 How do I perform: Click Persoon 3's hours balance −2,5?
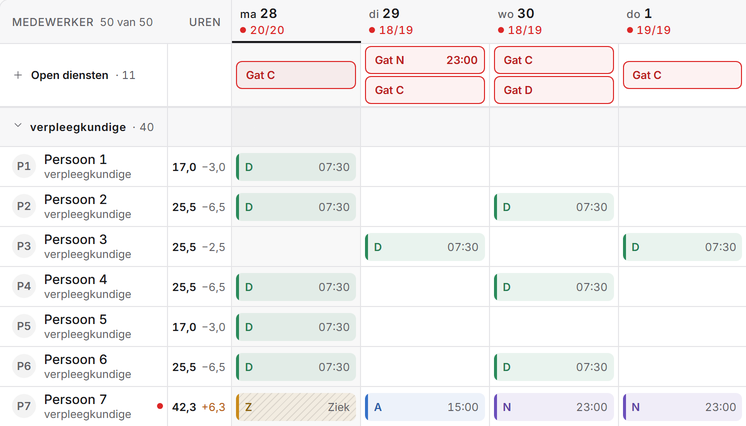[x=214, y=247]
